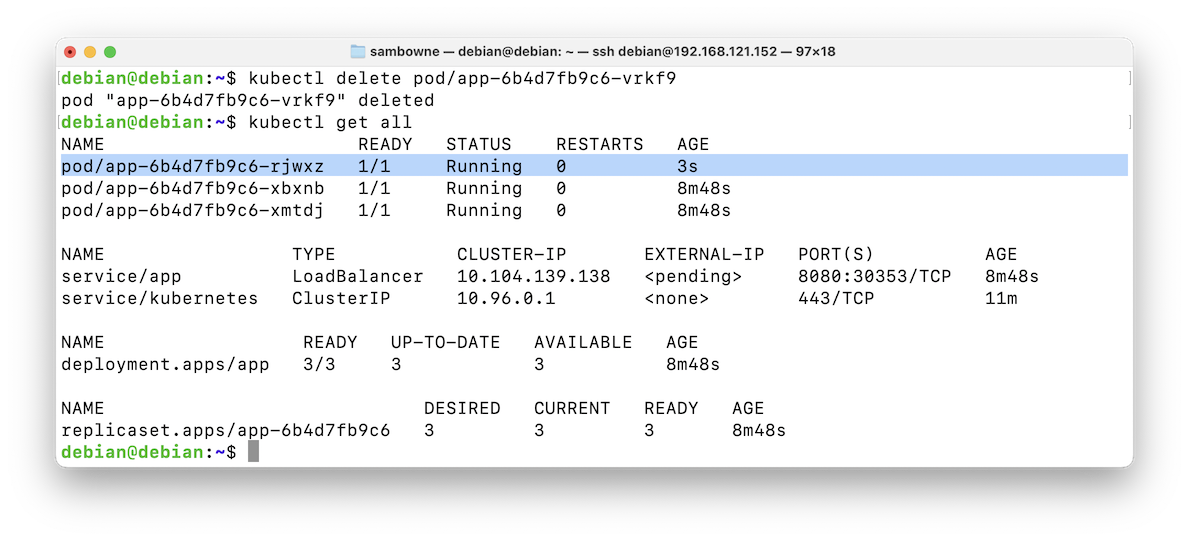Screen dimensions: 1189x541
Task: Maximize the window using the green button
Action: pyautogui.click(x=110, y=52)
